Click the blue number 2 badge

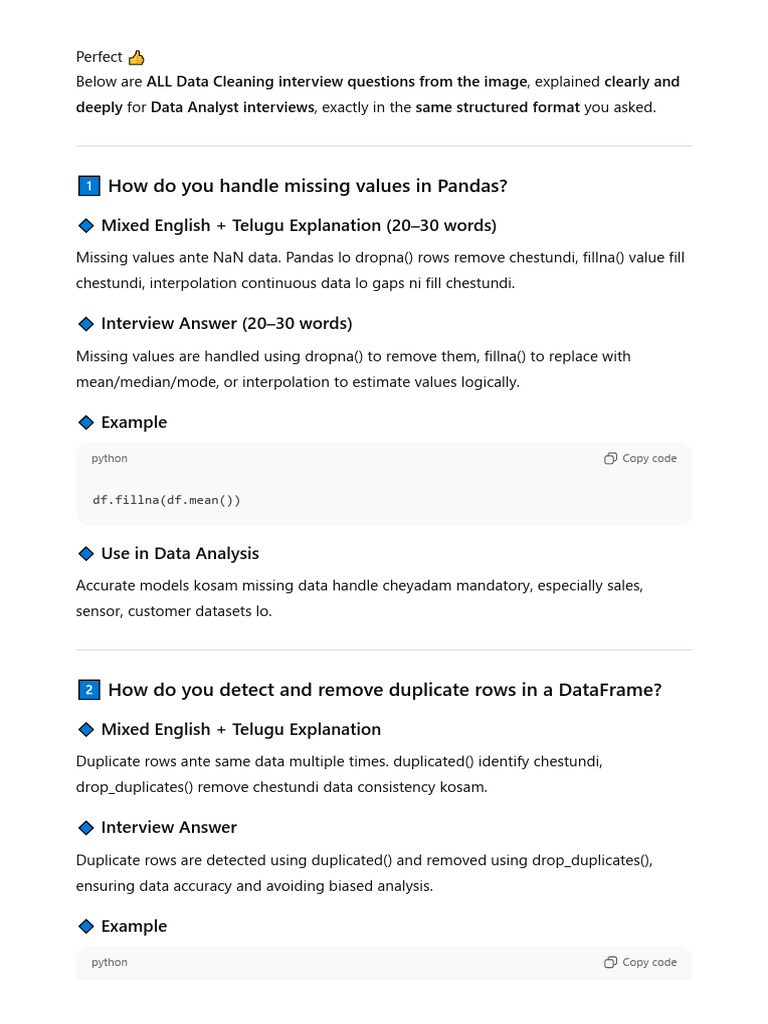[88, 690]
